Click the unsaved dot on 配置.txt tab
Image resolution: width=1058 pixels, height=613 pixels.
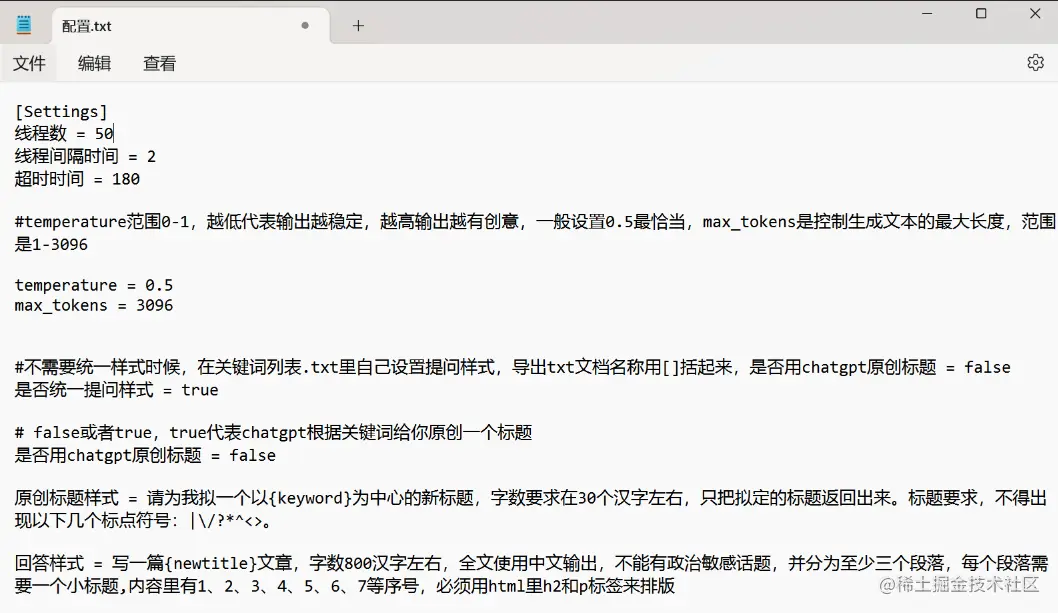pyautogui.click(x=305, y=26)
